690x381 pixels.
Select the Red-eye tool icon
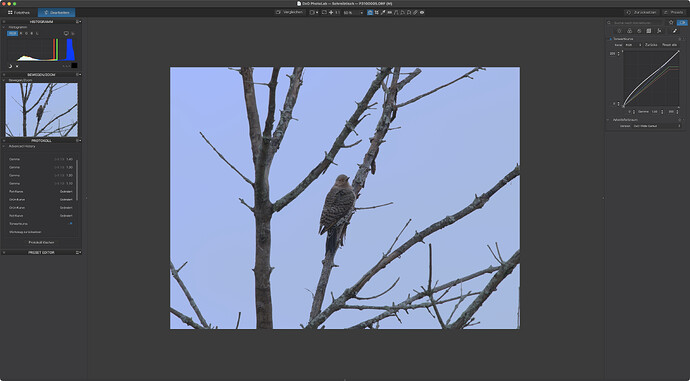(x=422, y=12)
